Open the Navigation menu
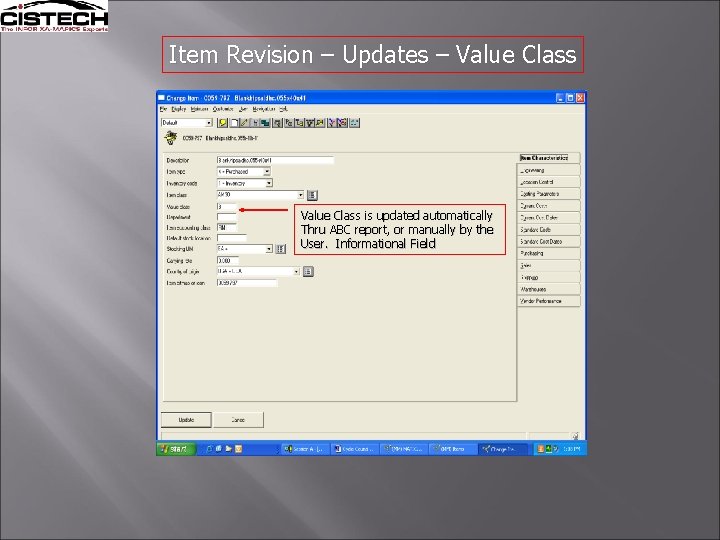Image resolution: width=720 pixels, height=540 pixels. [x=264, y=109]
